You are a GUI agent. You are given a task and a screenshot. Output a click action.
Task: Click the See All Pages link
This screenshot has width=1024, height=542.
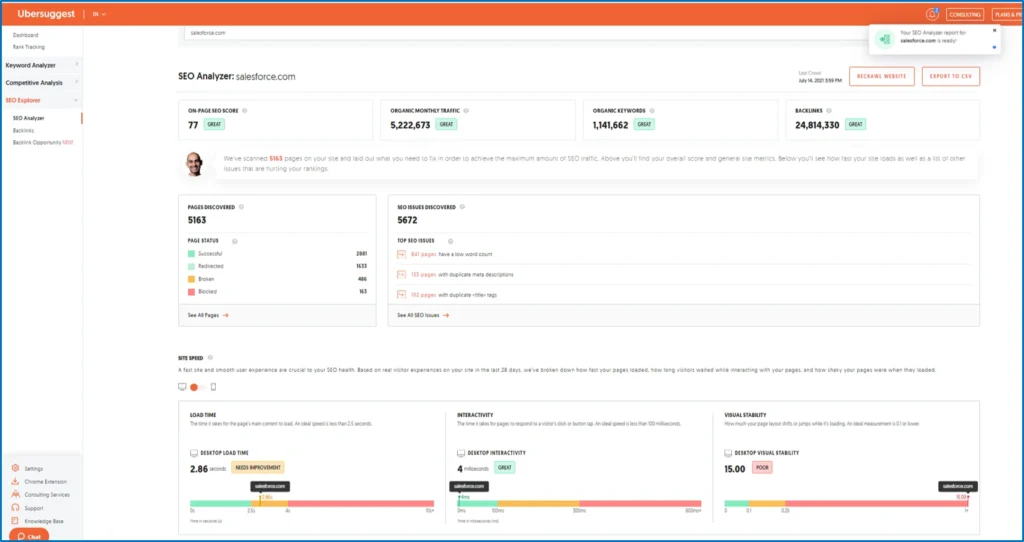click(208, 315)
